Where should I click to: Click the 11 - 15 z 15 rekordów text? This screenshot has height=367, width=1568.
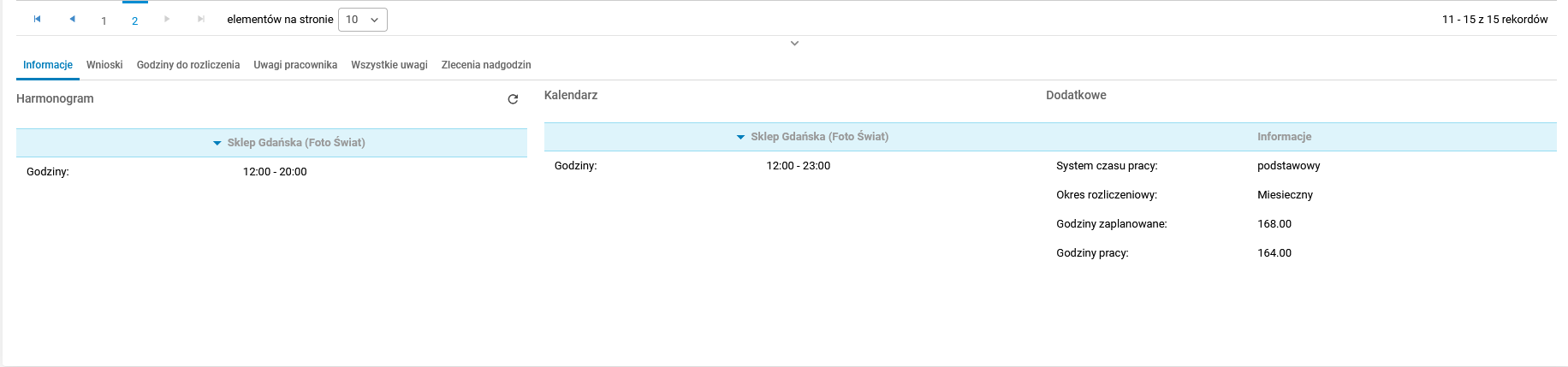(x=1494, y=20)
